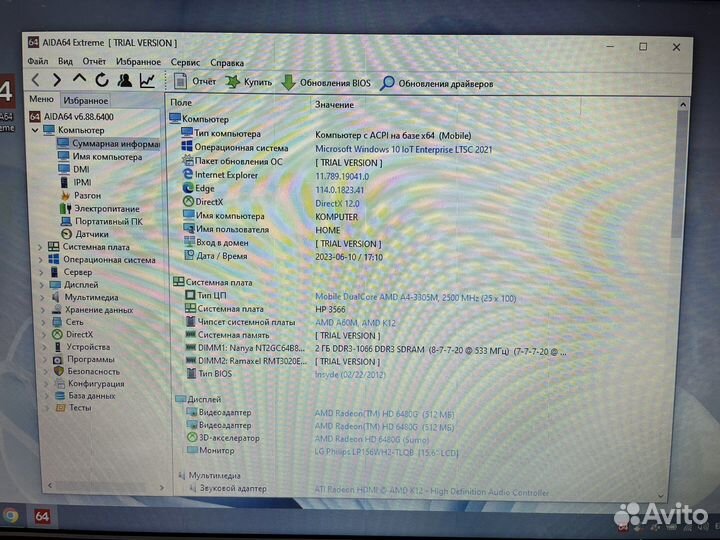
Task: Select DMI tree item
Action: point(73,169)
